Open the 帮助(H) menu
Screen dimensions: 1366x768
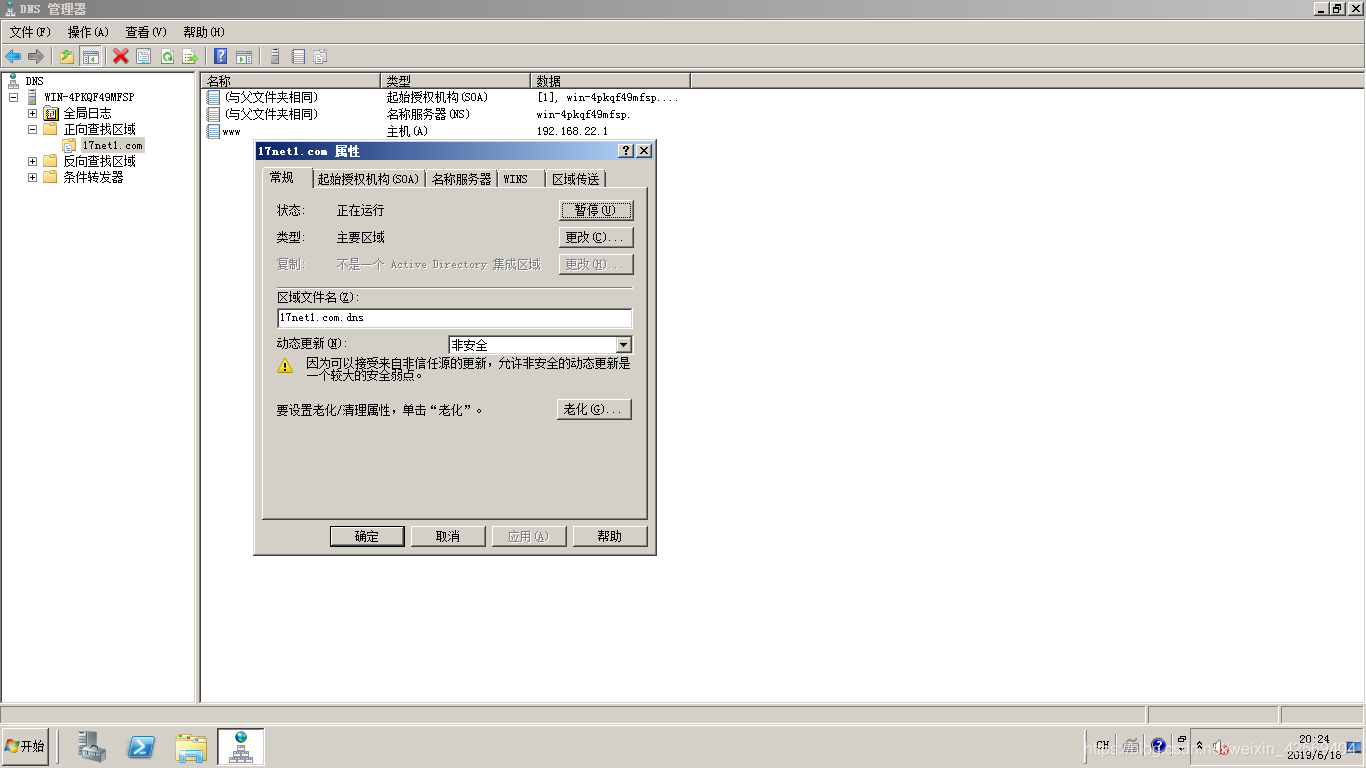pos(204,32)
